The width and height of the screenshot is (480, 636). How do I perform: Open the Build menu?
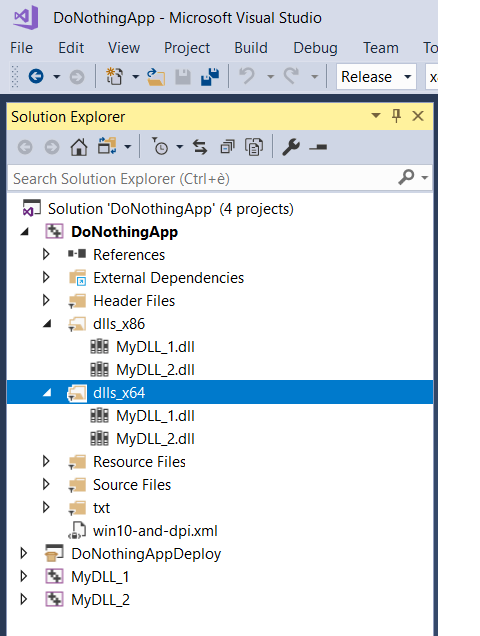tap(251, 48)
